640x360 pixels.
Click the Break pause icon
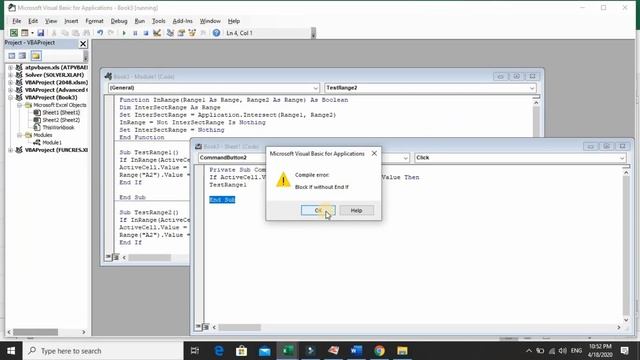135,33
